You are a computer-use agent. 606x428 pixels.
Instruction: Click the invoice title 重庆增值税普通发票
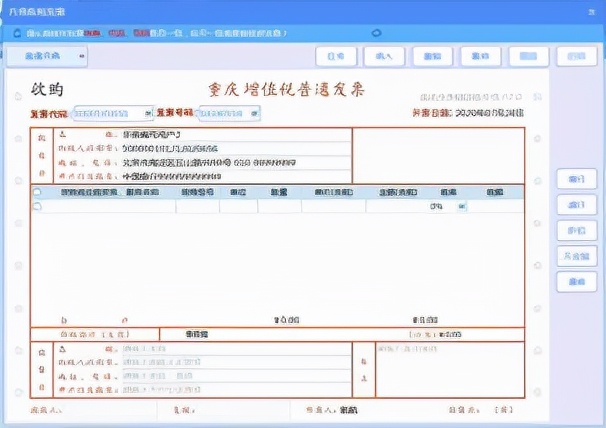click(286, 90)
